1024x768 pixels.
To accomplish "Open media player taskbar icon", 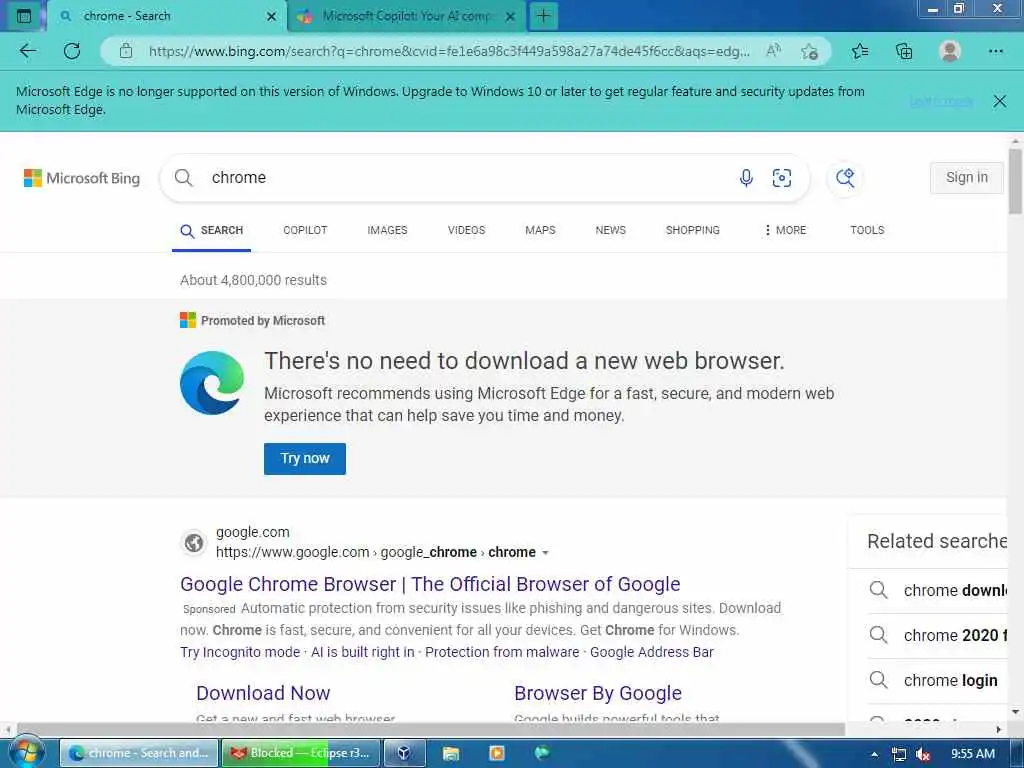I will coord(497,753).
